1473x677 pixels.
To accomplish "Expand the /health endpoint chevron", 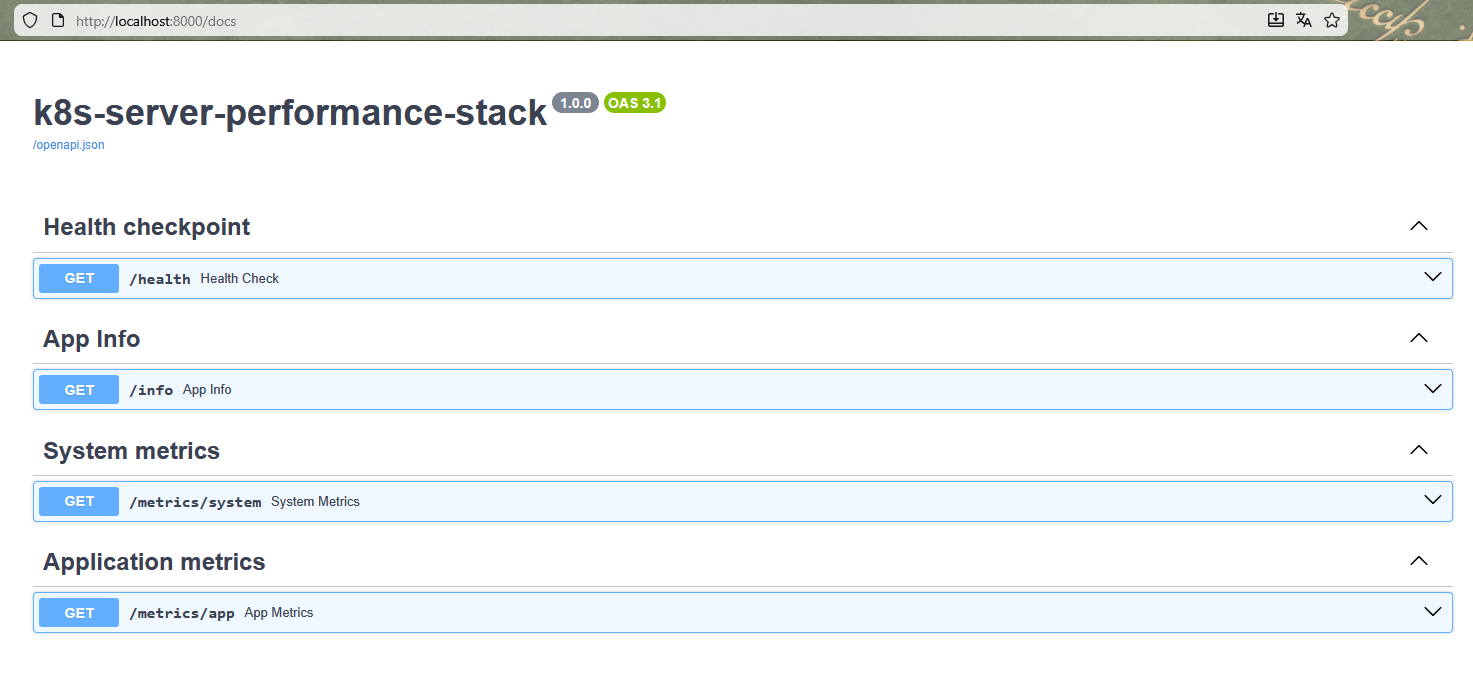I will click(x=1432, y=278).
